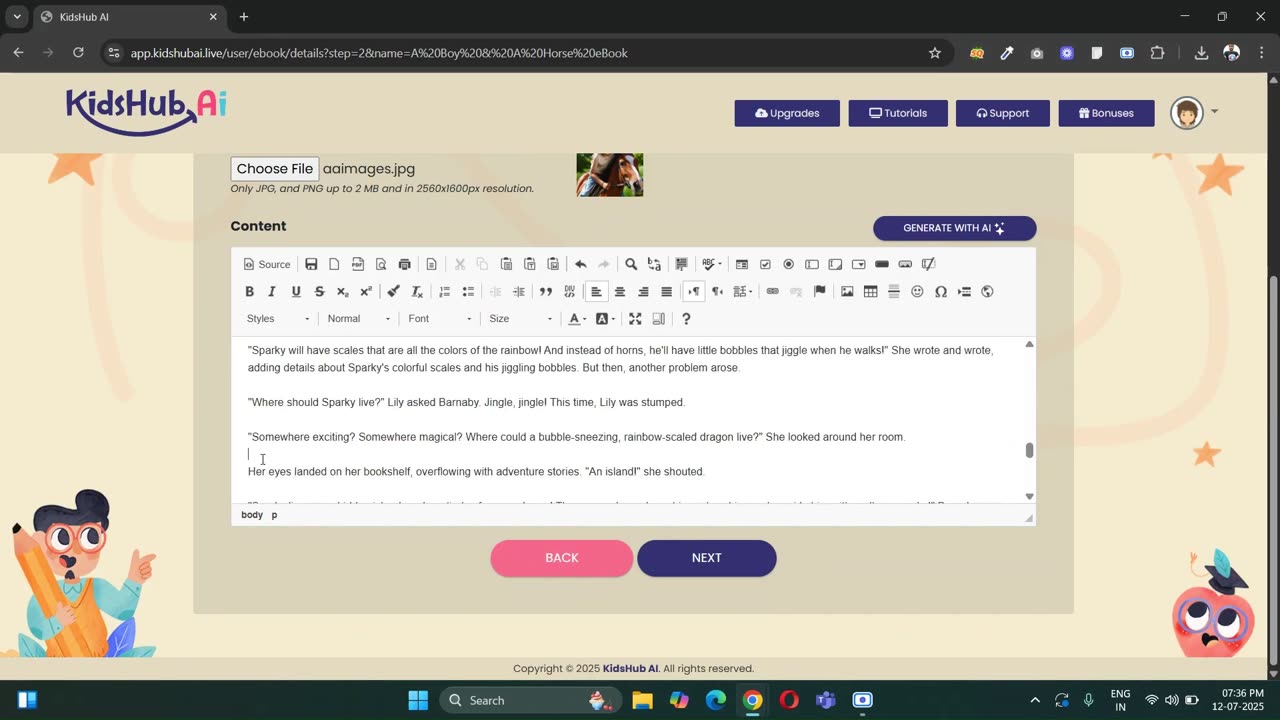1280x720 pixels.
Task: Click the Select All icon
Action: (681, 264)
